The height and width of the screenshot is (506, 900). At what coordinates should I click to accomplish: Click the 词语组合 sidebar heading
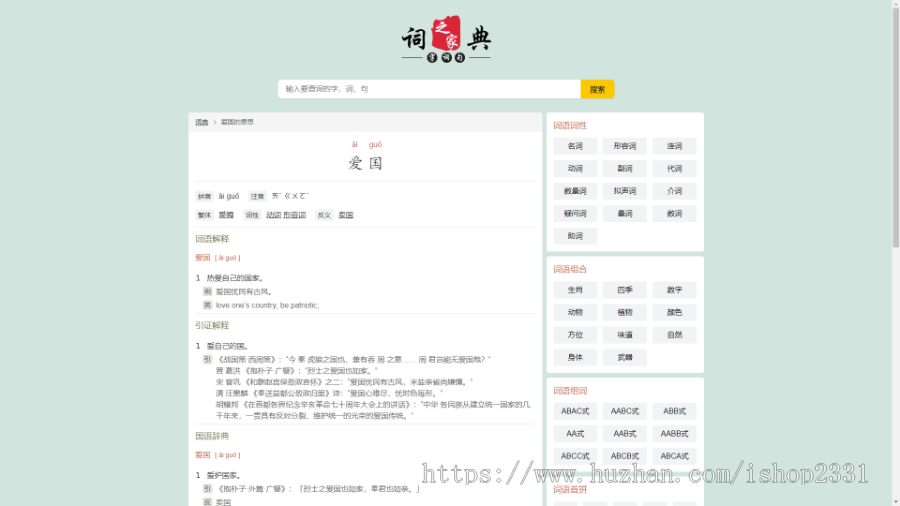click(570, 270)
